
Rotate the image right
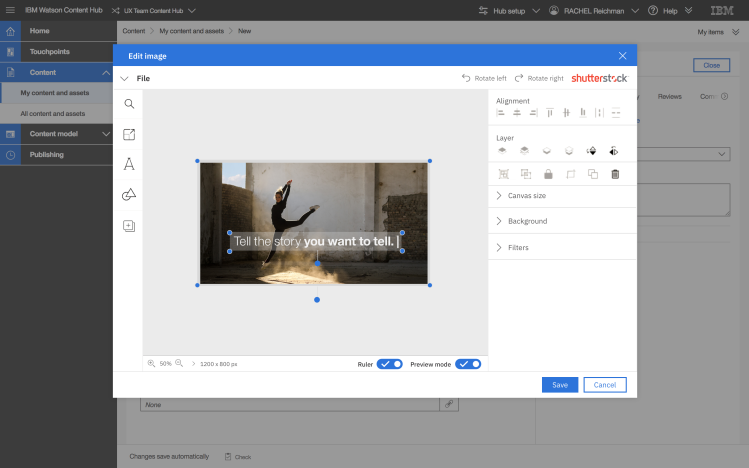click(539, 78)
